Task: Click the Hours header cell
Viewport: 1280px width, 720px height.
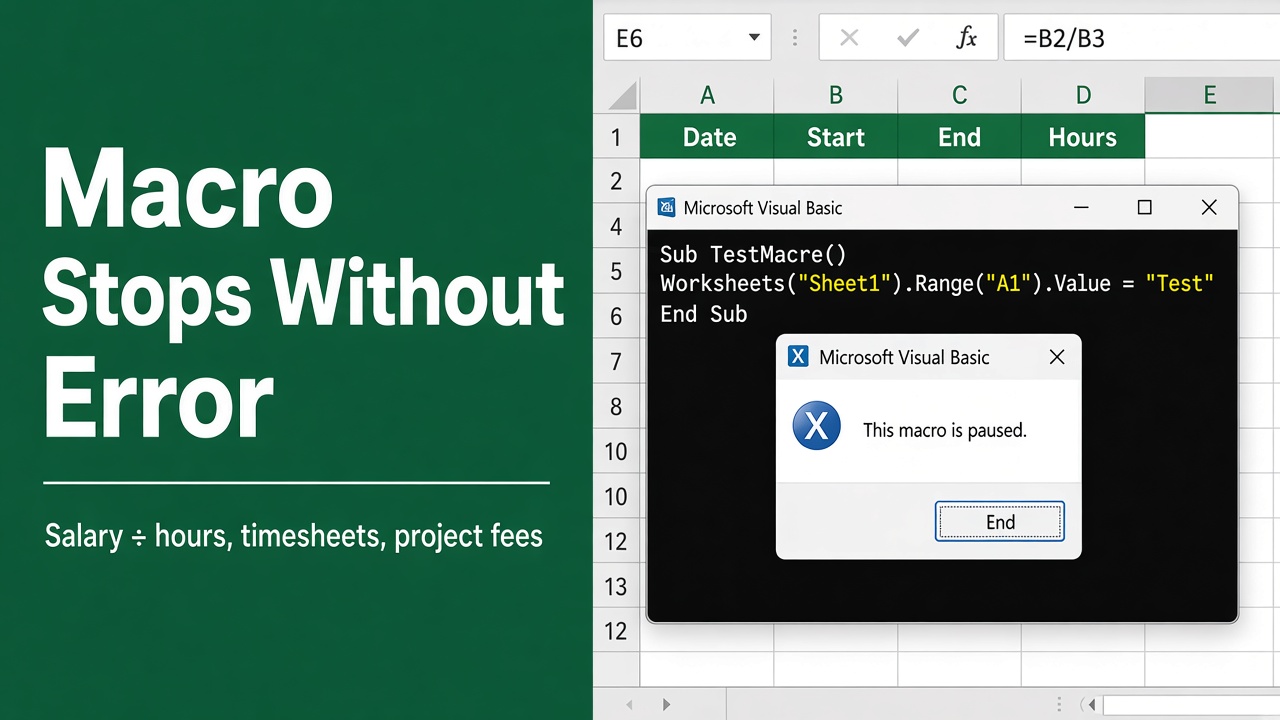Action: 1083,137
